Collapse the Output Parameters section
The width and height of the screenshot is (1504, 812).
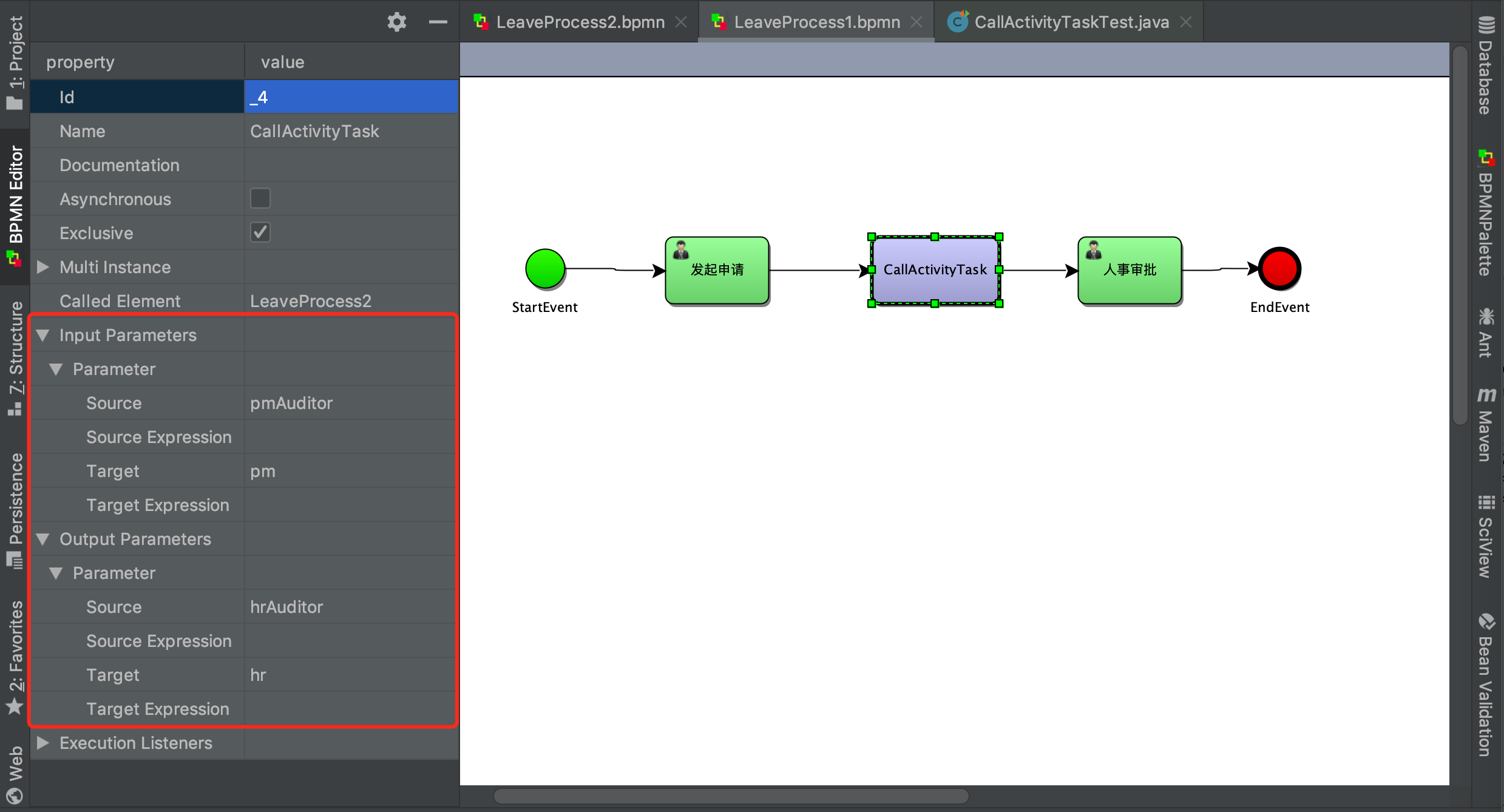coord(42,539)
